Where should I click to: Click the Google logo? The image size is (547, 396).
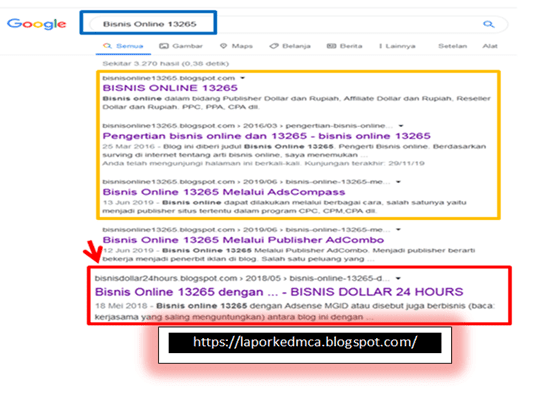click(x=37, y=24)
